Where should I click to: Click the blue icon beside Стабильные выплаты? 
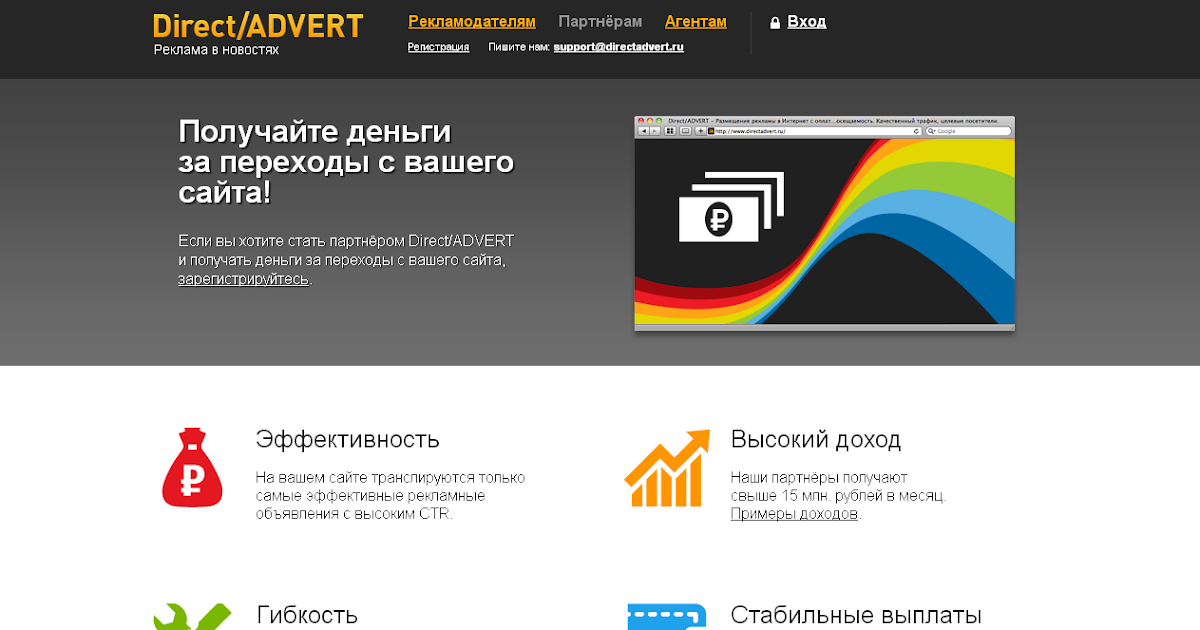pyautogui.click(x=666, y=617)
